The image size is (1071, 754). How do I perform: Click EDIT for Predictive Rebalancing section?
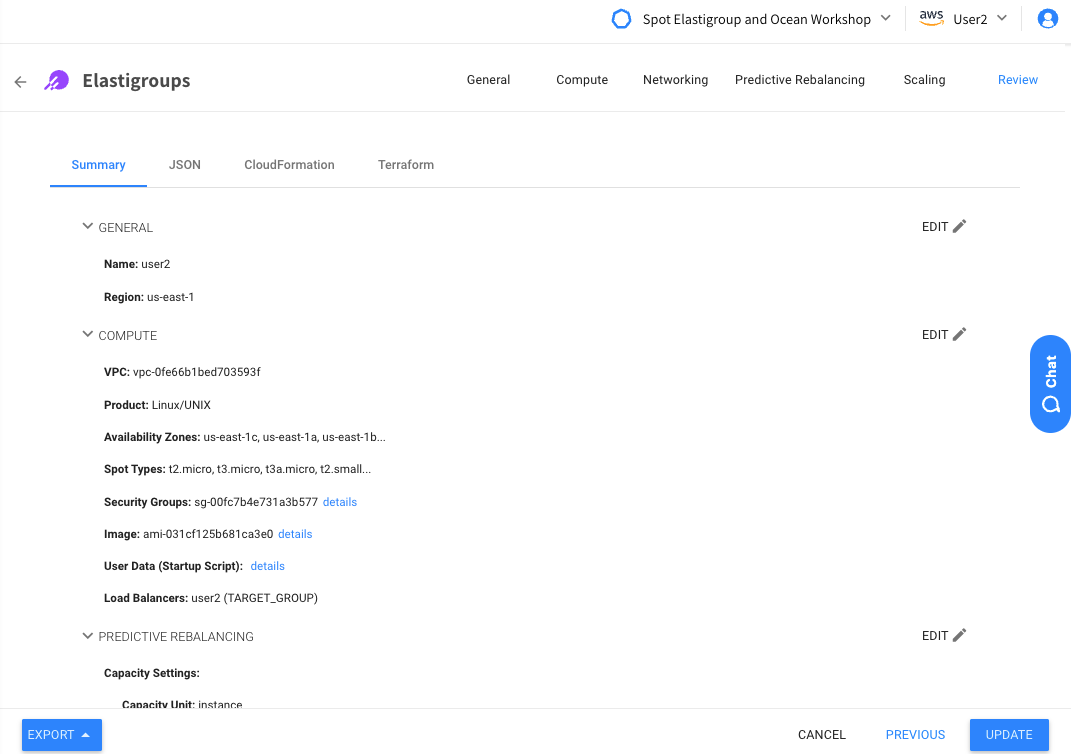(x=935, y=636)
